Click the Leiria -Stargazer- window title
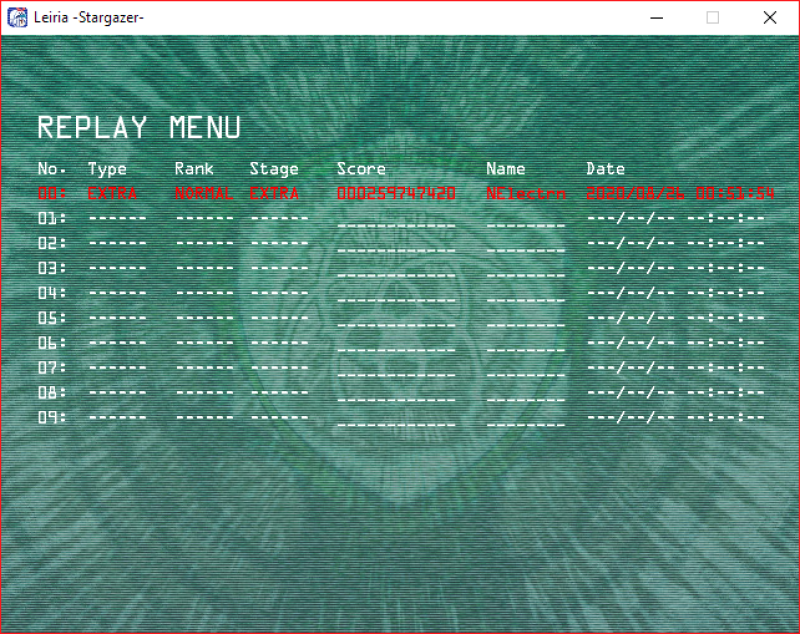The height and width of the screenshot is (634, 800). tap(89, 17)
